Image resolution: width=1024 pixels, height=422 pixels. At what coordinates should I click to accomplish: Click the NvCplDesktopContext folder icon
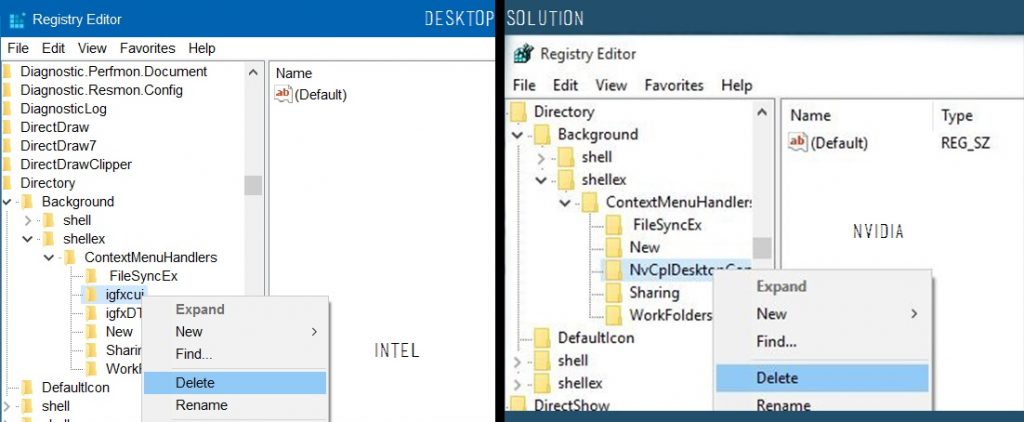(x=612, y=270)
